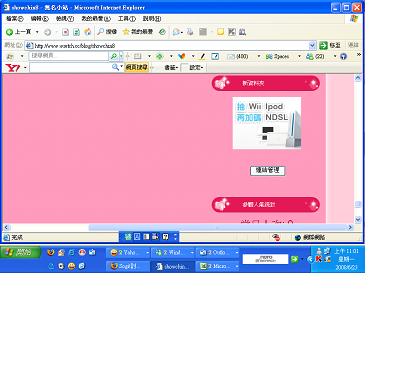The height and width of the screenshot is (384, 393).
Task: Click the blue help icon in MSN toolbar
Action: [x=343, y=56]
